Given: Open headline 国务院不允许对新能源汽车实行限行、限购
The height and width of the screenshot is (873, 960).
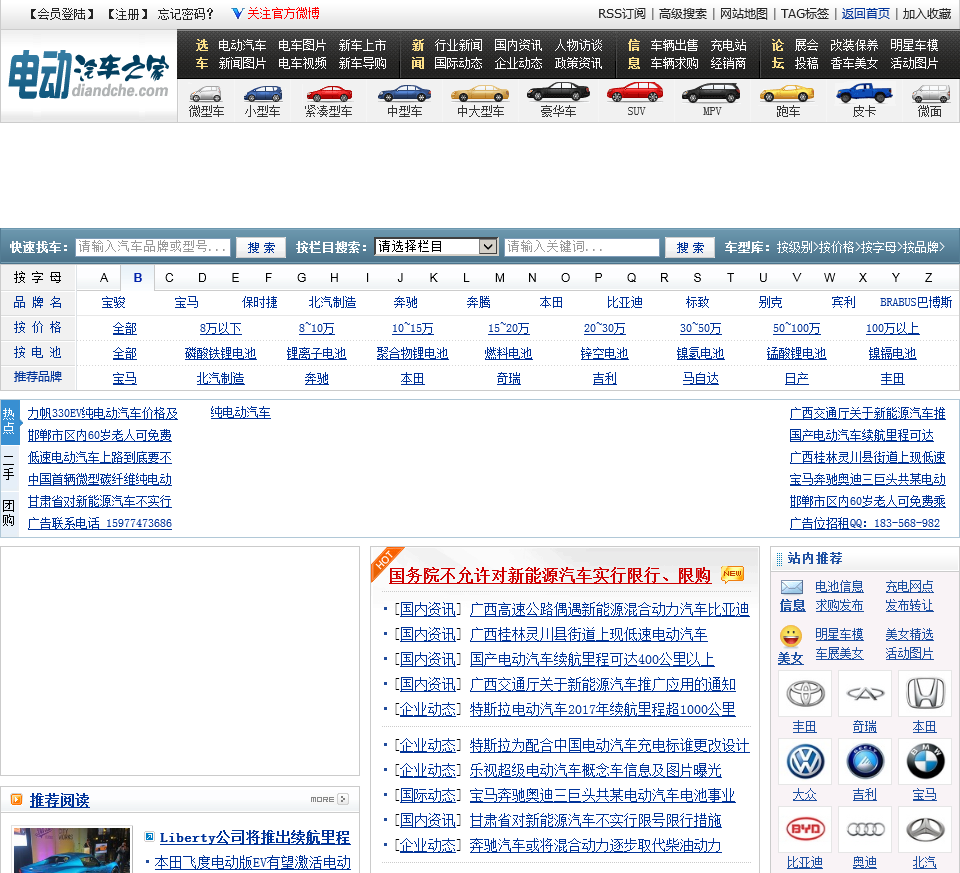Looking at the screenshot, I should (550, 575).
